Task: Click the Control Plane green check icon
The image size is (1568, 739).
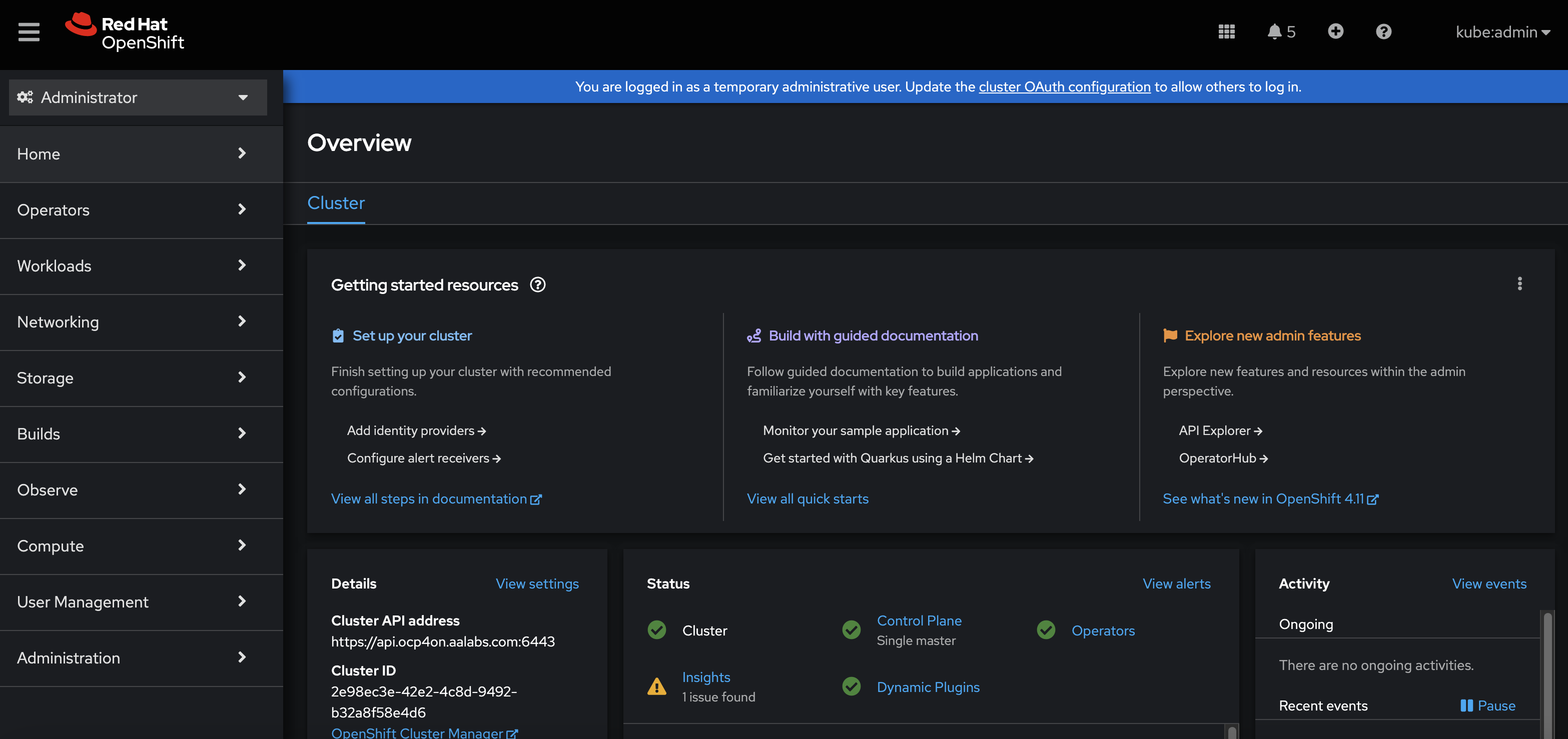Action: (x=851, y=630)
